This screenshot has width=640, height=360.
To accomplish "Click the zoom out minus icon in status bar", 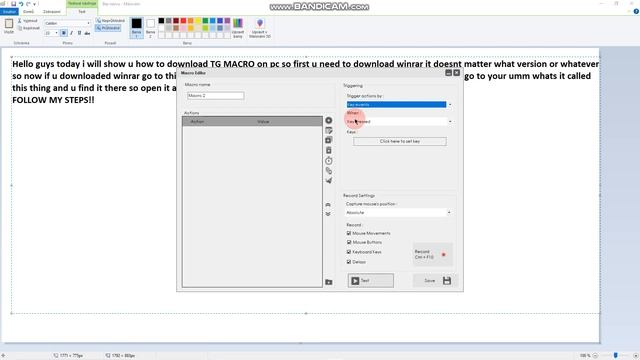I will [595, 356].
